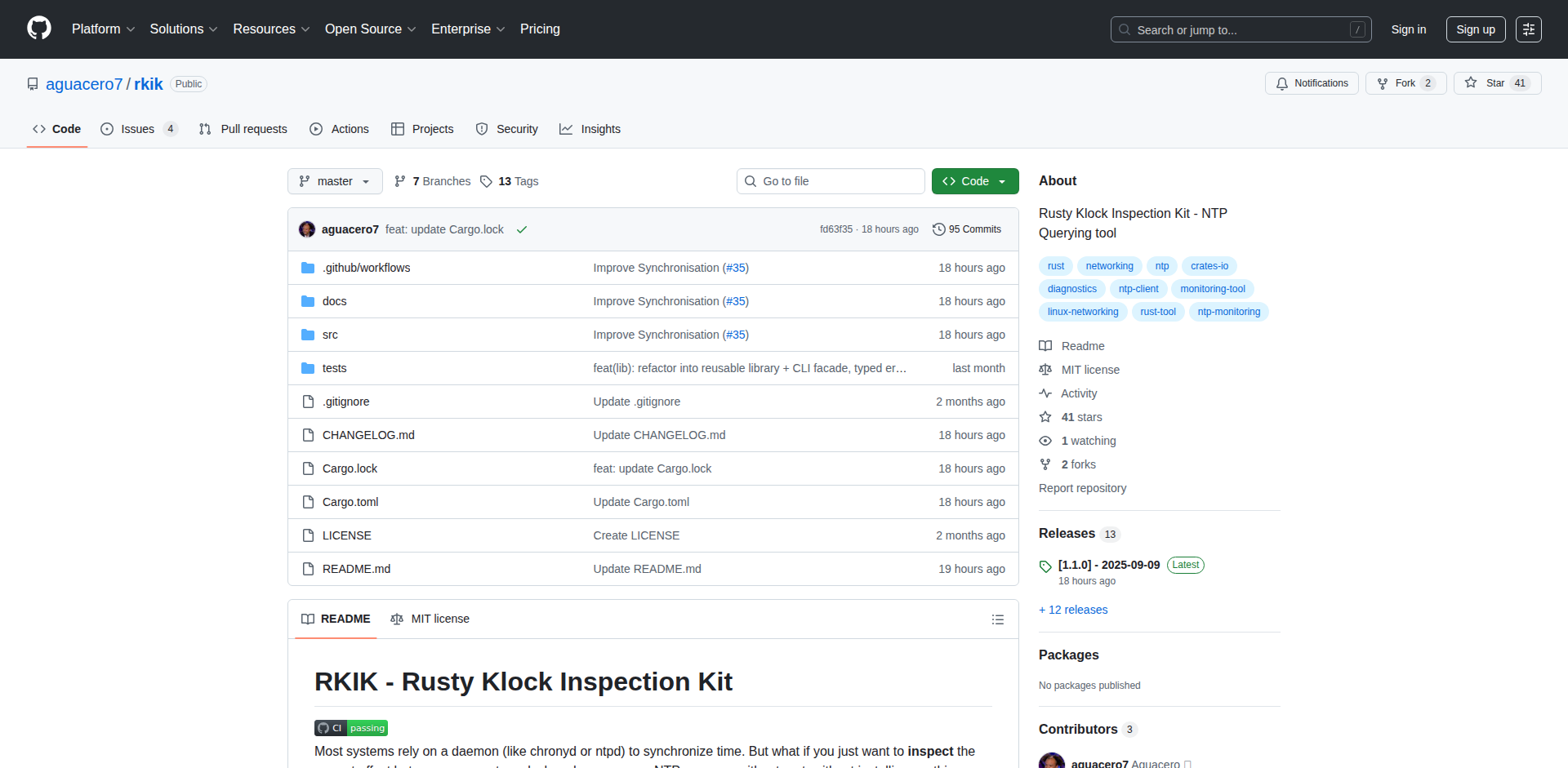
Task: Click the contributor avatar at bottom
Action: (x=1052, y=761)
